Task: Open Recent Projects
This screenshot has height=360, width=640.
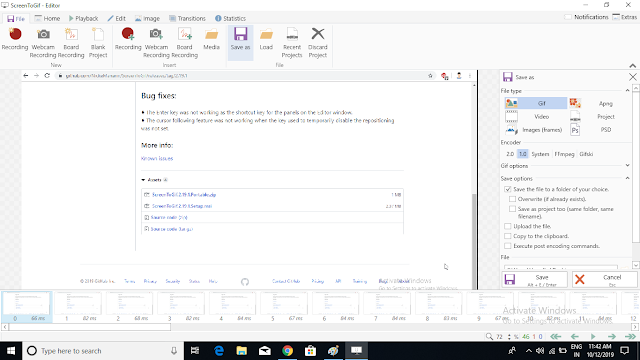Action: click(292, 43)
